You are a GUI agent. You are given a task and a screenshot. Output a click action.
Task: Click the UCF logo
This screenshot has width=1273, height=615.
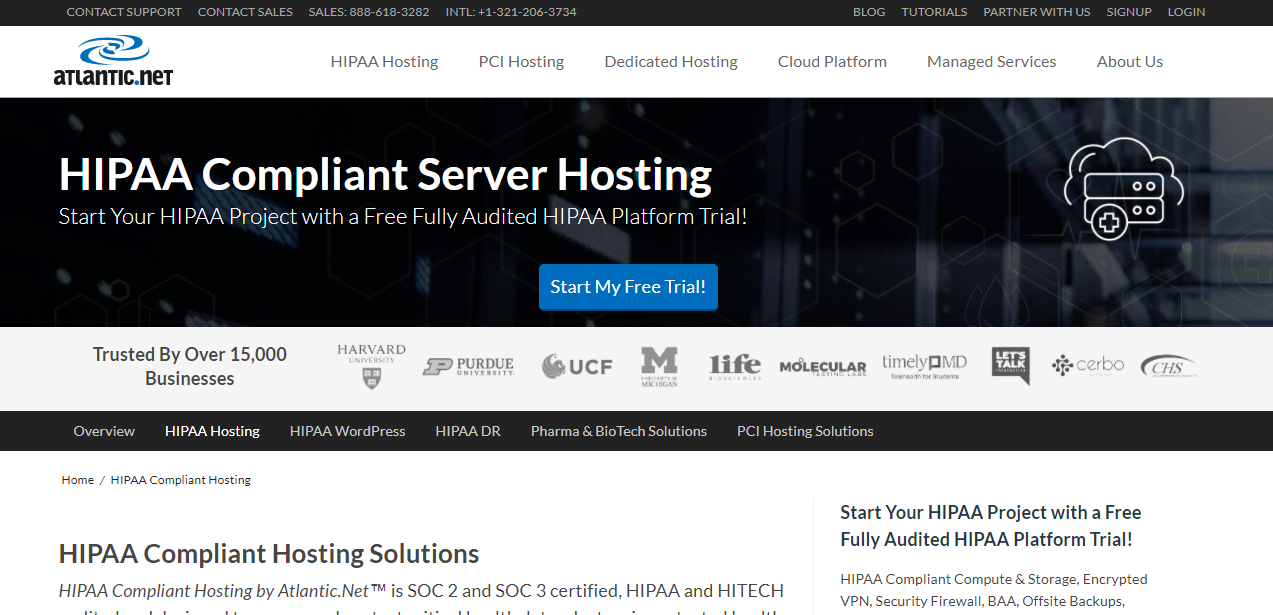577,366
